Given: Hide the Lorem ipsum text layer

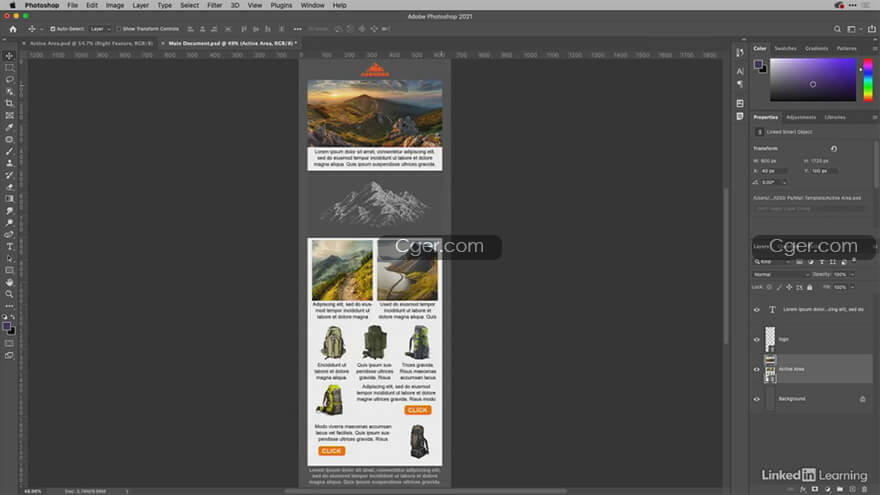Looking at the screenshot, I should (x=757, y=310).
